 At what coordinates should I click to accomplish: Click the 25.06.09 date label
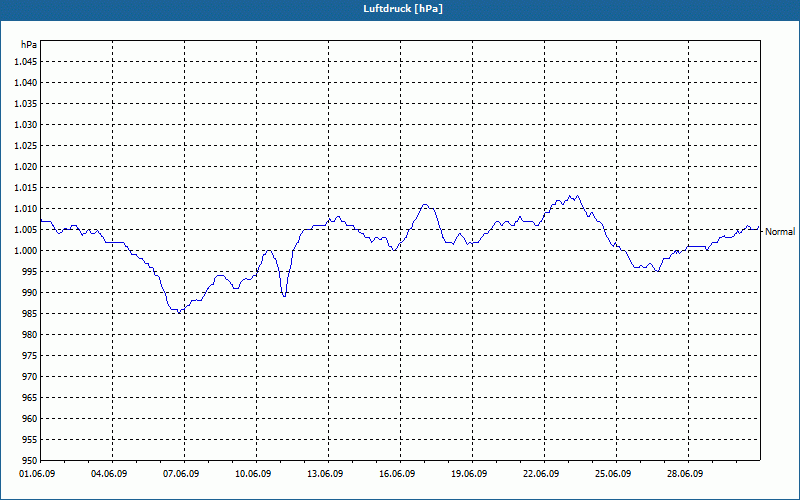tap(613, 474)
